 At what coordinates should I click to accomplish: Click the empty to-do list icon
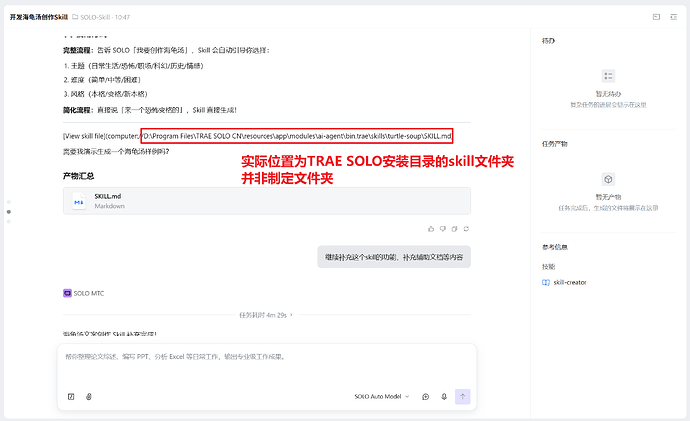point(608,76)
